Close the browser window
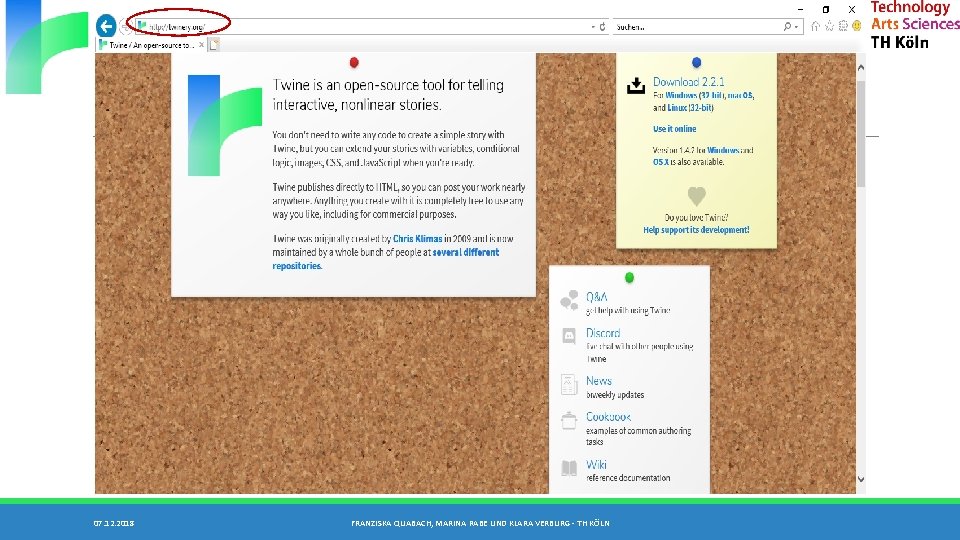The height and width of the screenshot is (540, 960). (x=852, y=10)
